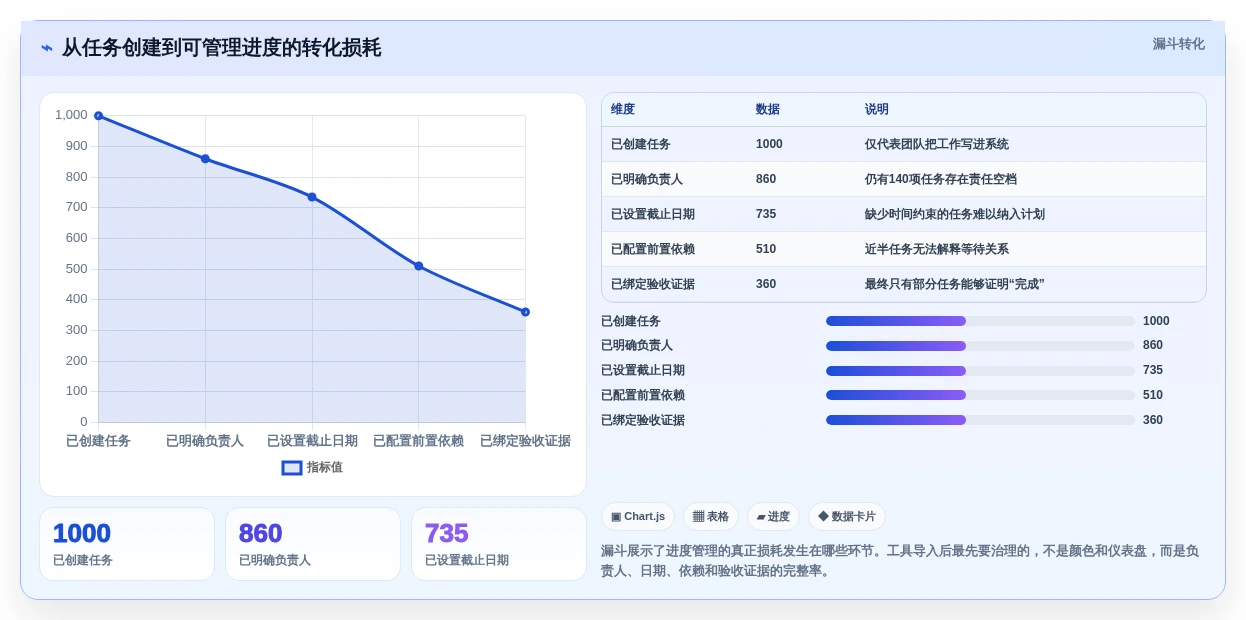Click the description 仍有140项任务存在责任空档
This screenshot has width=1246, height=620.
click(941, 179)
